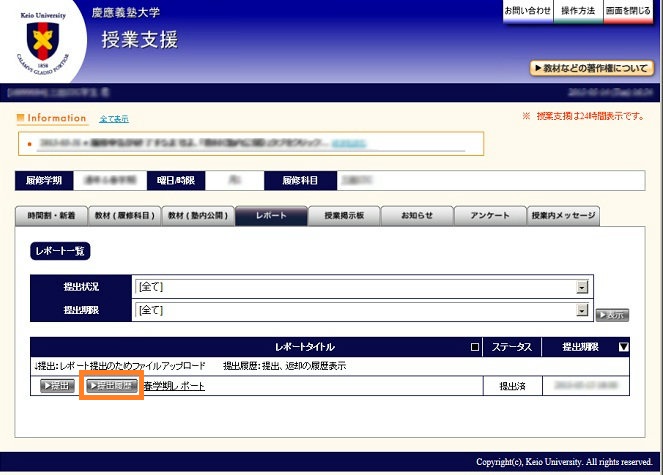
Task: Click the sort arrow in 提出期限 column header
Action: pyautogui.click(x=624, y=347)
